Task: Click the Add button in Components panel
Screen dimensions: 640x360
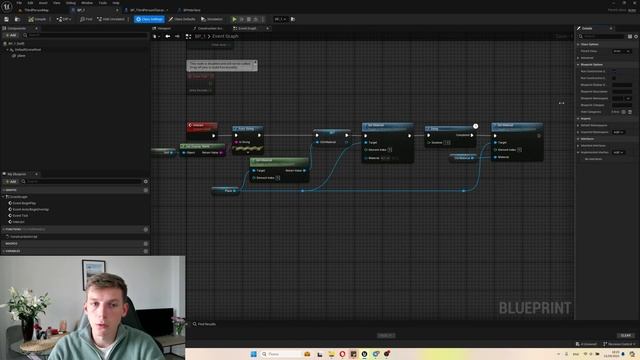Action: pyautogui.click(x=11, y=36)
